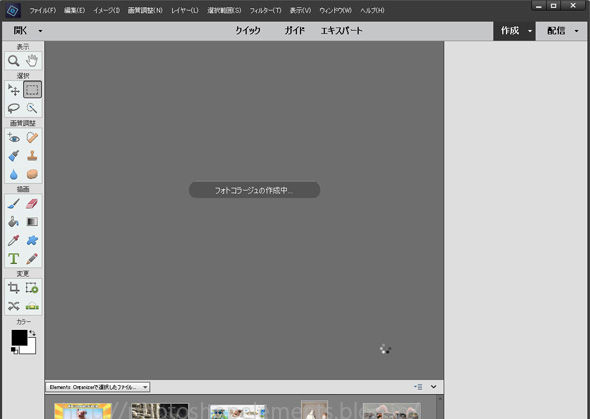Image resolution: width=590 pixels, height=419 pixels.
Task: Open the レイヤー(L) menu
Action: [185, 11]
